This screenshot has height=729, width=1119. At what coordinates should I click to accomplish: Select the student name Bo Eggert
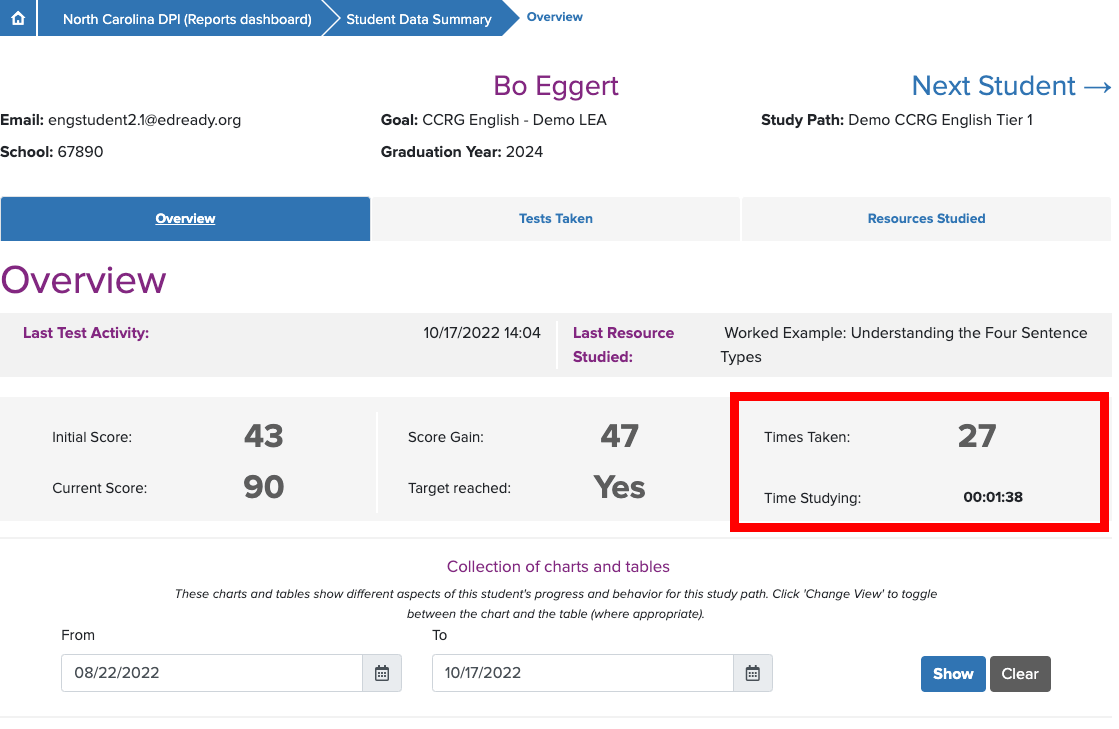point(555,86)
